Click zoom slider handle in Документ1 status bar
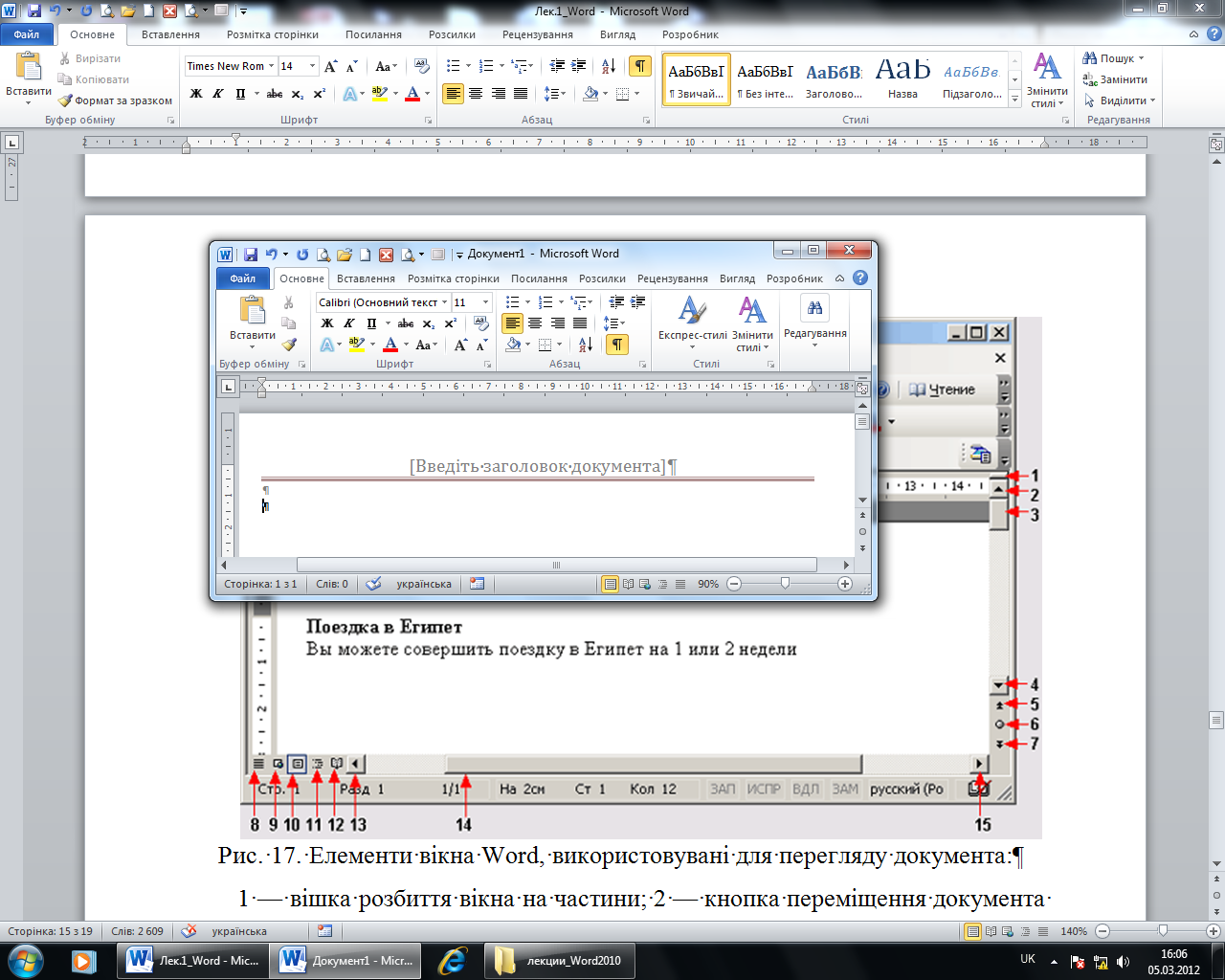Screen dimensions: 1225x980 (x=785, y=584)
